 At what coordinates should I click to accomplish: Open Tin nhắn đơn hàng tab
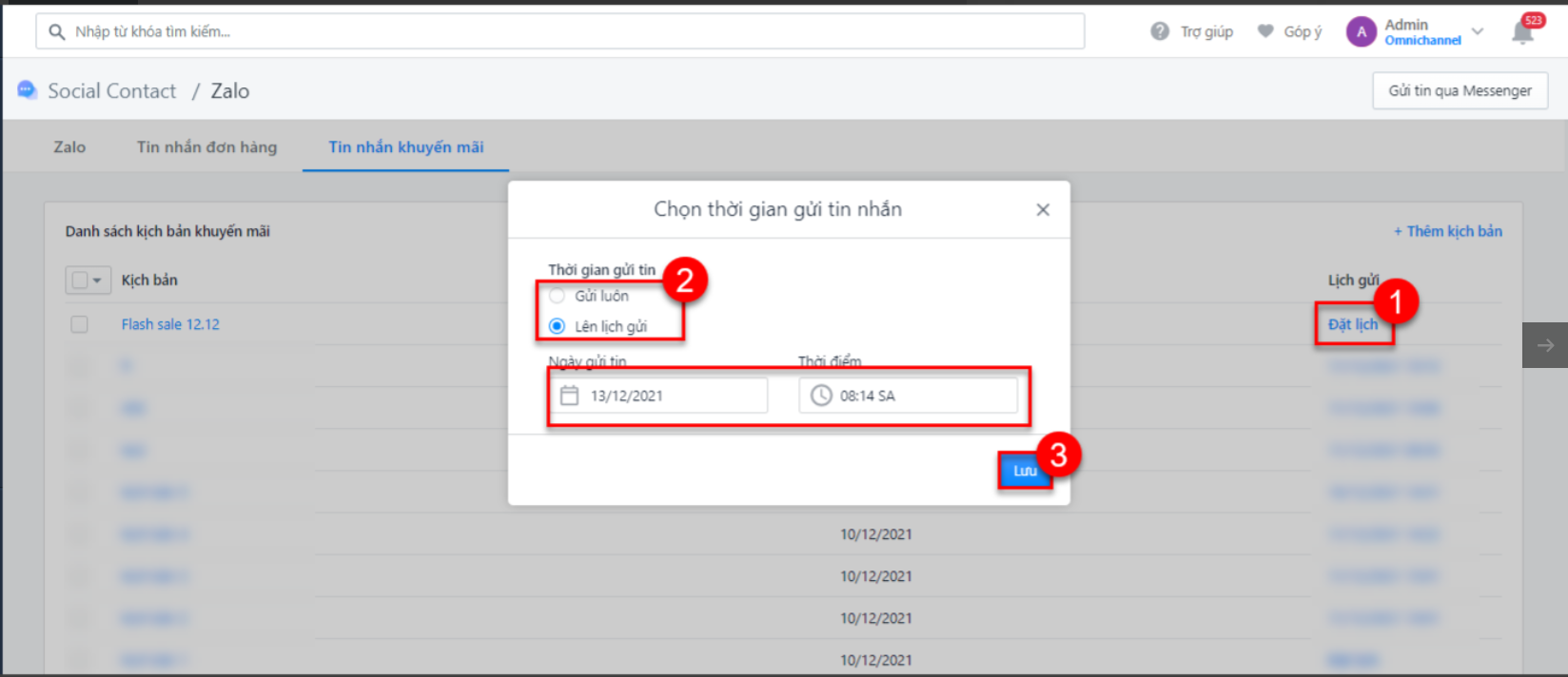coord(206,147)
